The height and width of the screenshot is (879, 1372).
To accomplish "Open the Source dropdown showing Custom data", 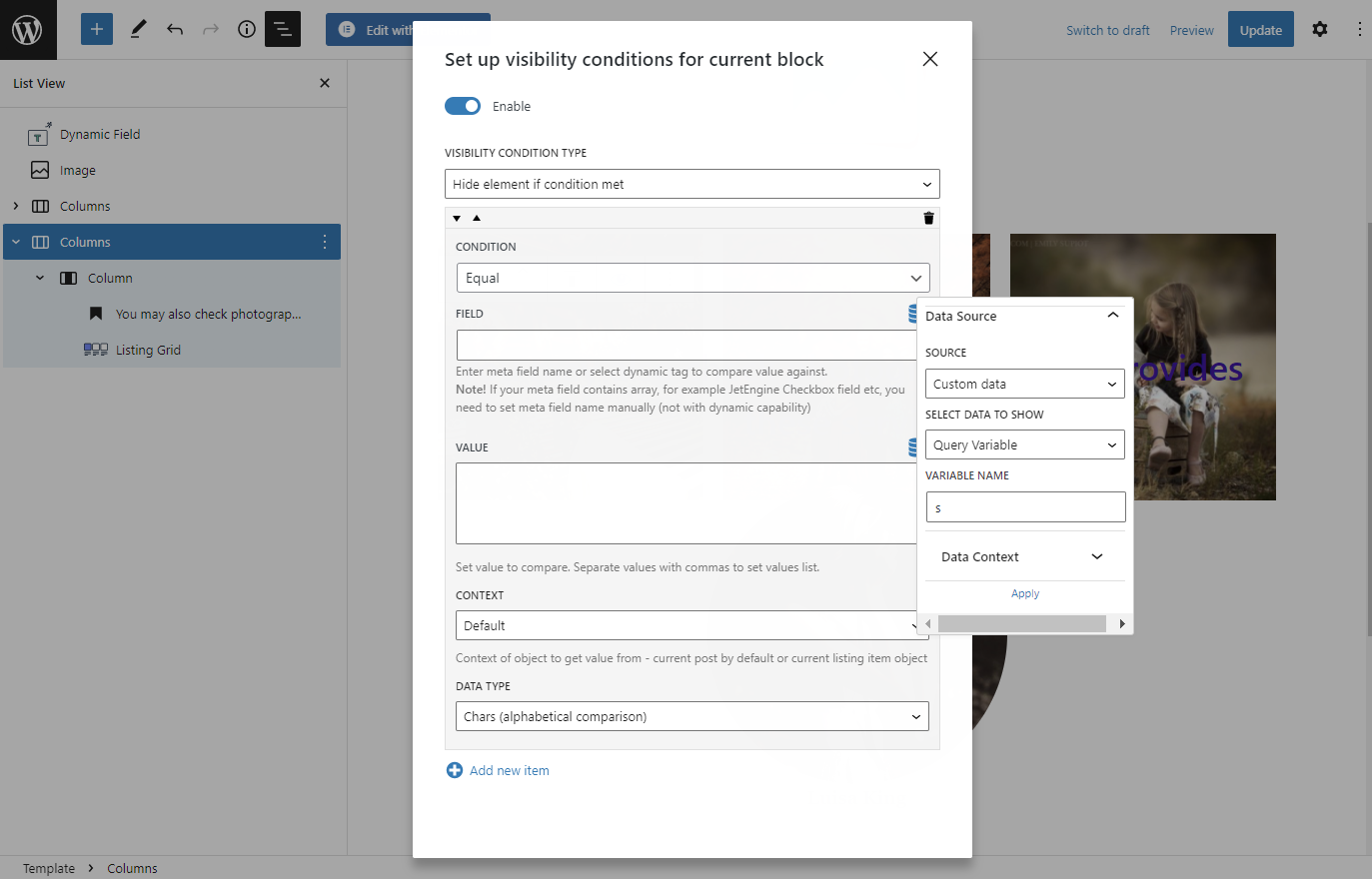I will click(x=1025, y=384).
